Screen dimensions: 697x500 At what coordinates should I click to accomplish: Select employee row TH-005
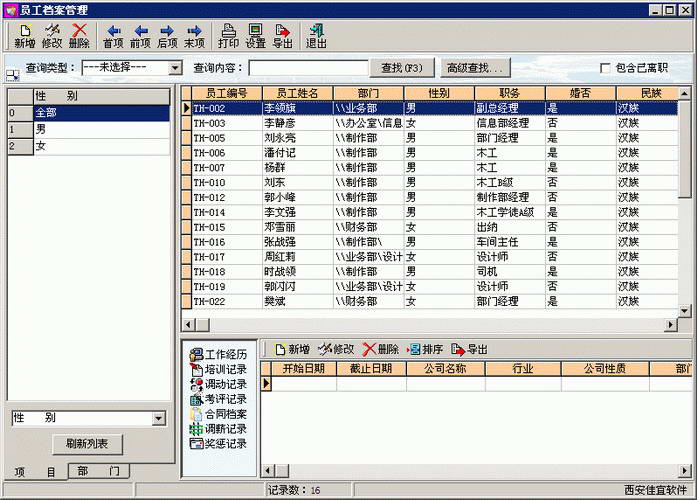(x=430, y=138)
